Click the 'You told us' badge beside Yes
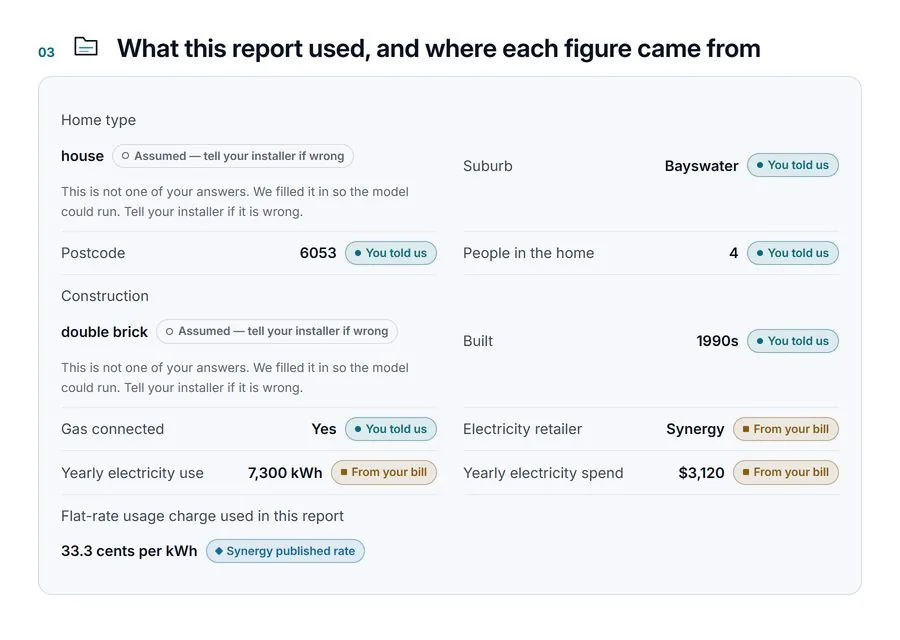Viewport: 900px width, 640px height. click(391, 429)
